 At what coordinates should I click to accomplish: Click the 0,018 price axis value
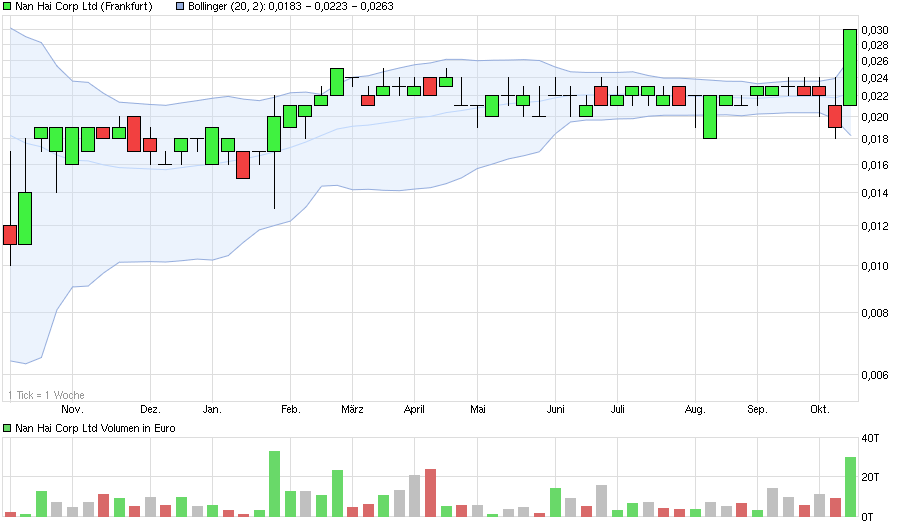click(875, 139)
